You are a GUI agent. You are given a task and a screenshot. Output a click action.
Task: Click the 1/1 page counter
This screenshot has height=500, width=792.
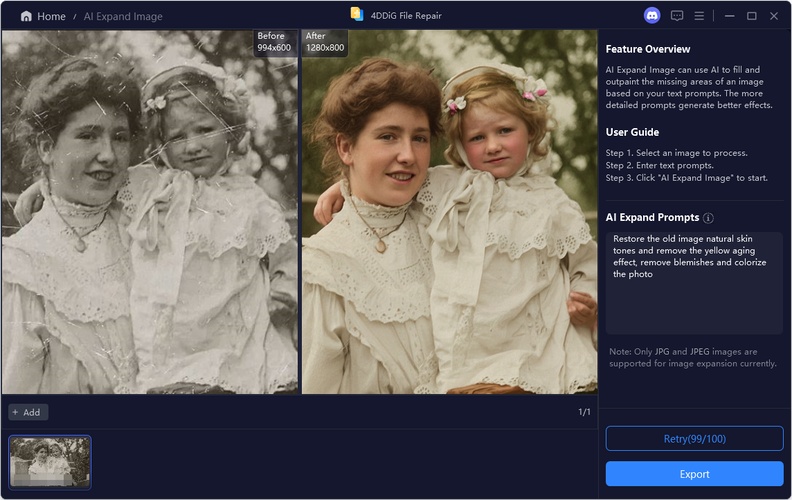tap(584, 412)
